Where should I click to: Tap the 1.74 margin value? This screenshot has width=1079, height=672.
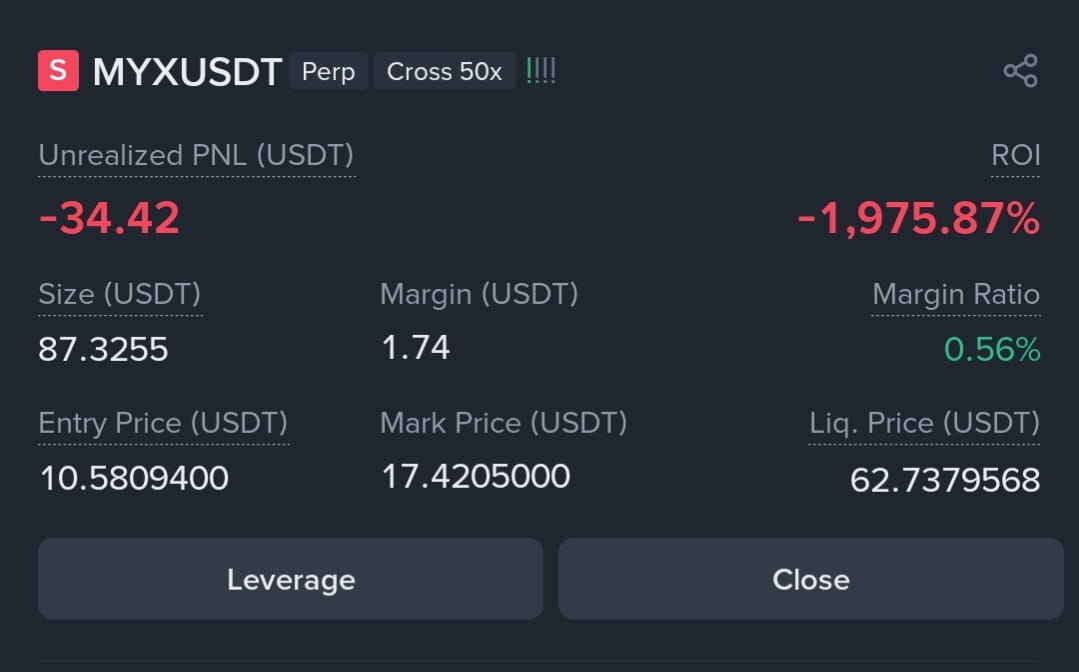coord(416,347)
